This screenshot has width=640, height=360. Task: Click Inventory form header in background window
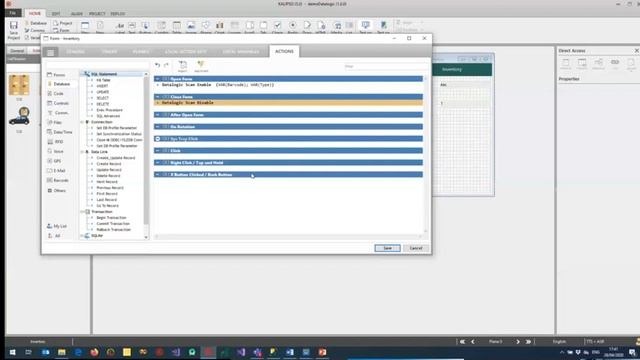pos(452,69)
